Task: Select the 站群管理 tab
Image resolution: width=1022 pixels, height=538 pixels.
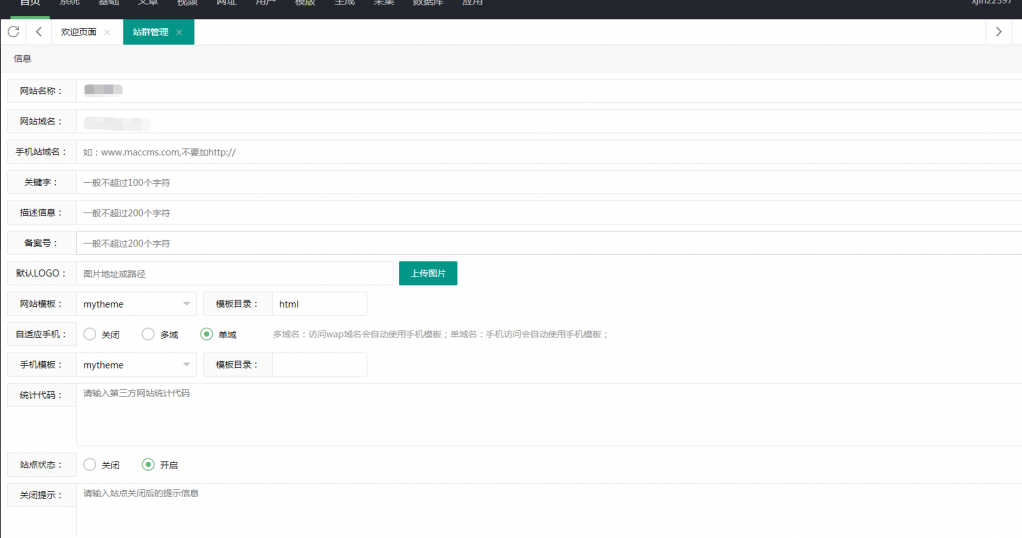Action: point(151,32)
